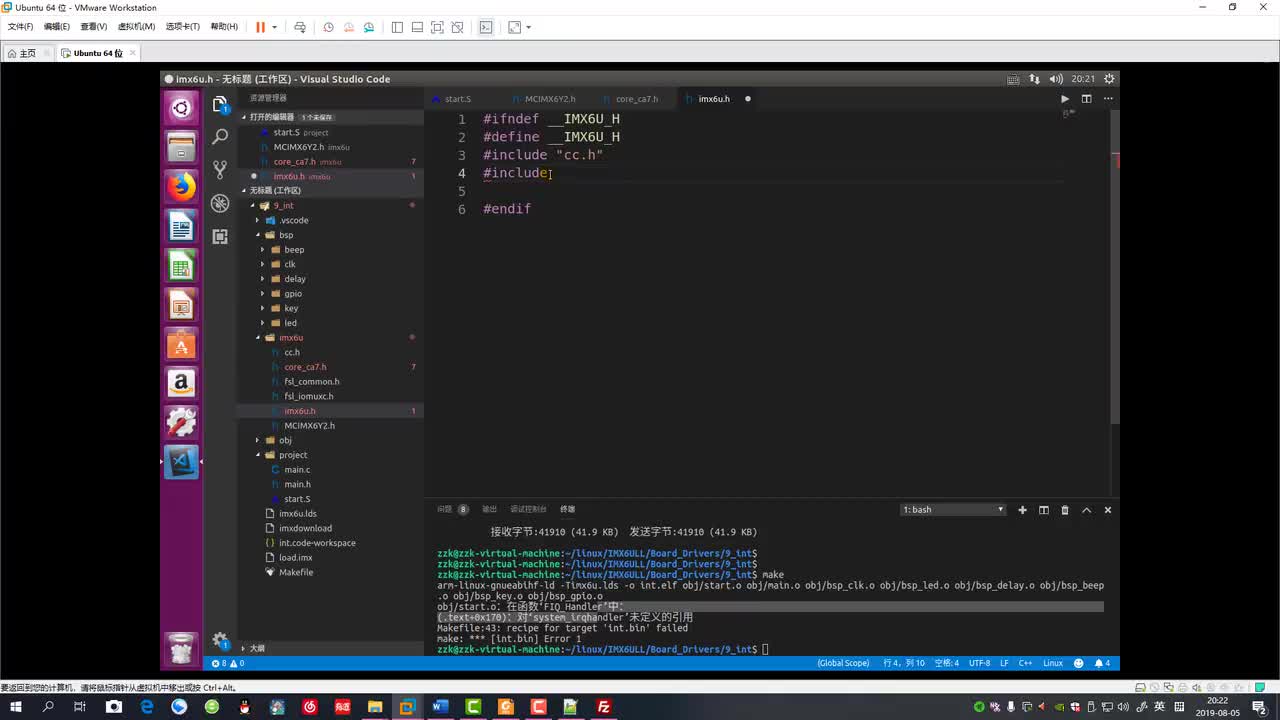The width and height of the screenshot is (1280, 720).
Task: Click the errors and warnings status indicator
Action: (x=228, y=663)
